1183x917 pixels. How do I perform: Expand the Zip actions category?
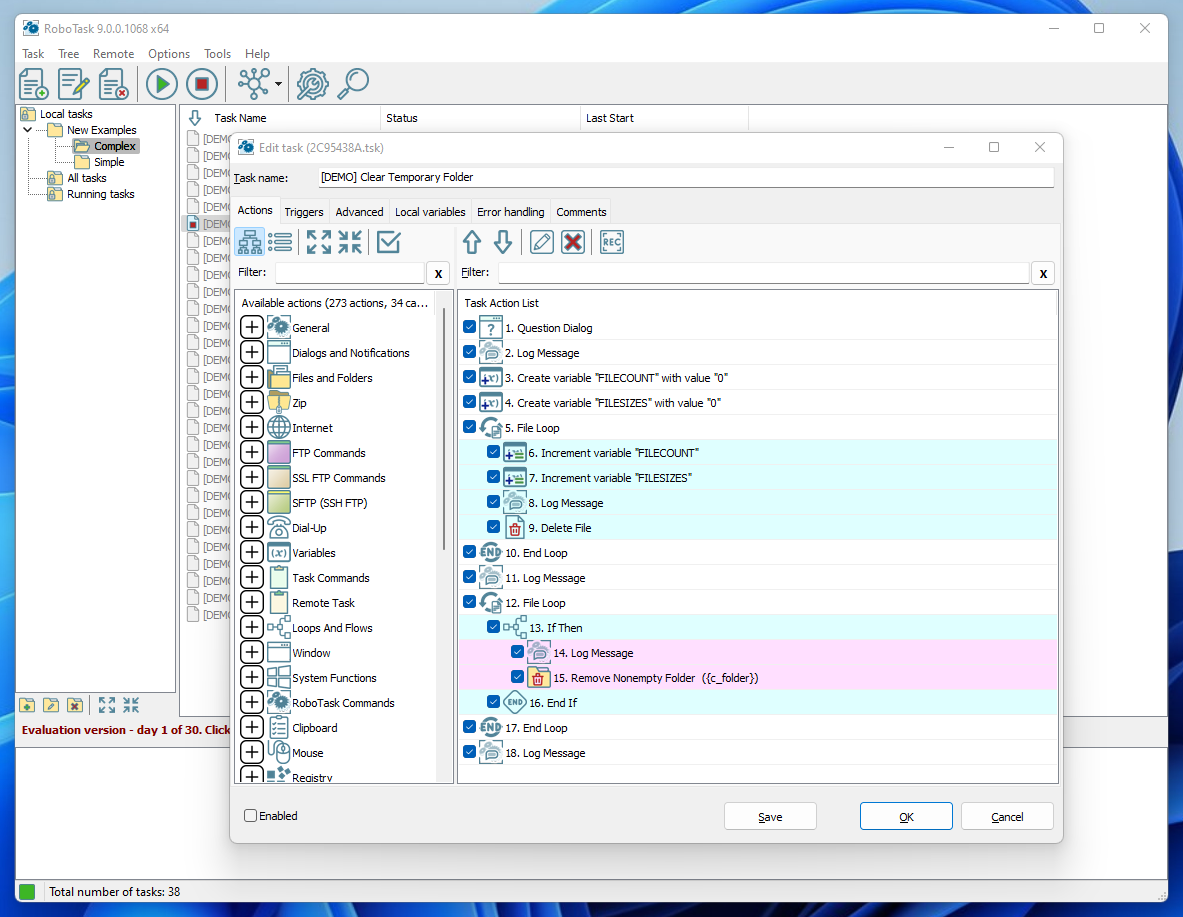tap(252, 402)
